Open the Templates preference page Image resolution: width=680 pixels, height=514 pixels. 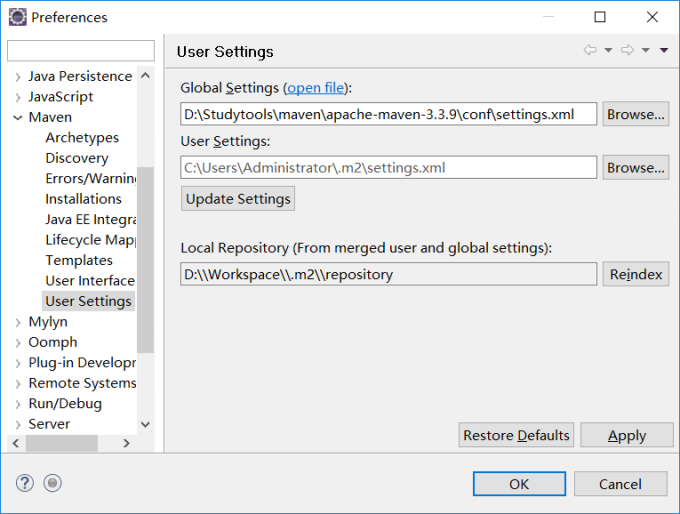(x=79, y=260)
